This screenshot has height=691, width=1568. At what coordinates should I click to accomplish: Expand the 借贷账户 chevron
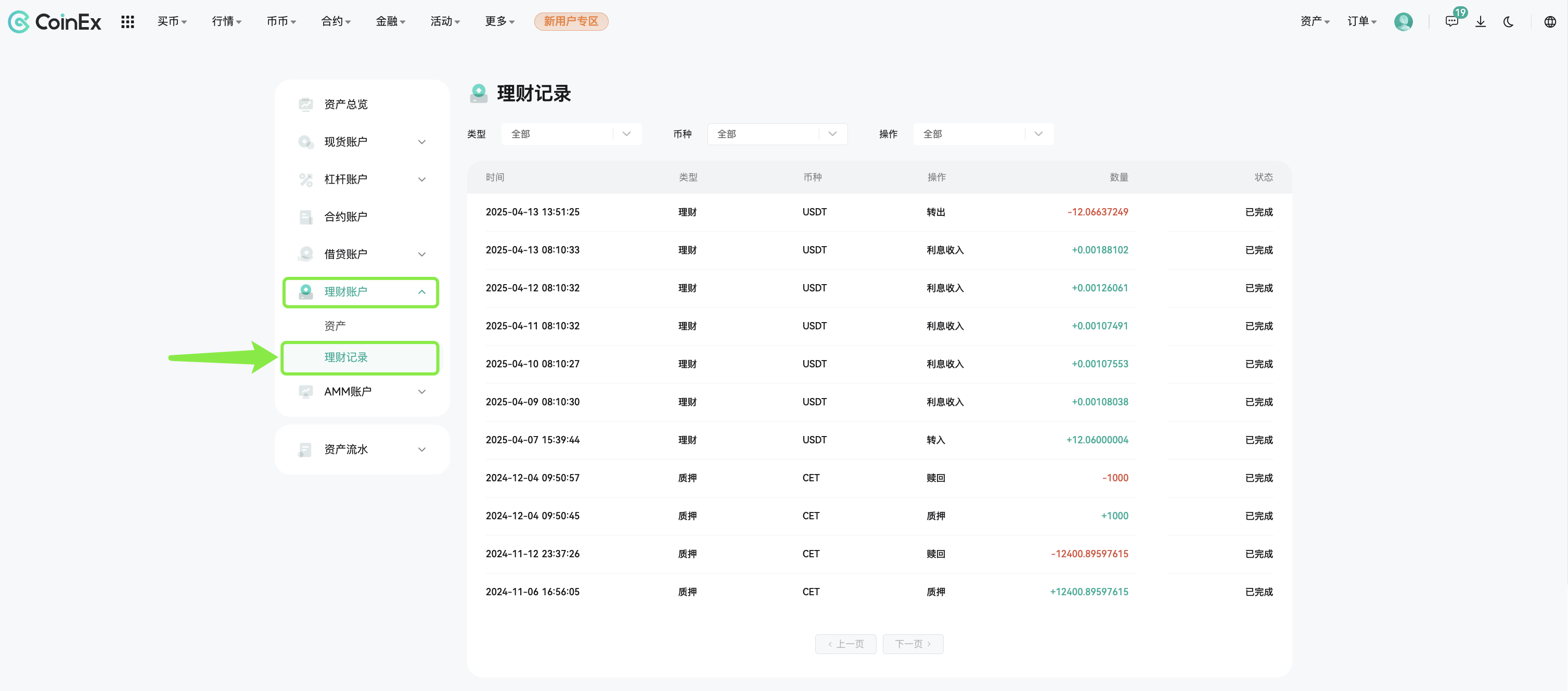(422, 254)
